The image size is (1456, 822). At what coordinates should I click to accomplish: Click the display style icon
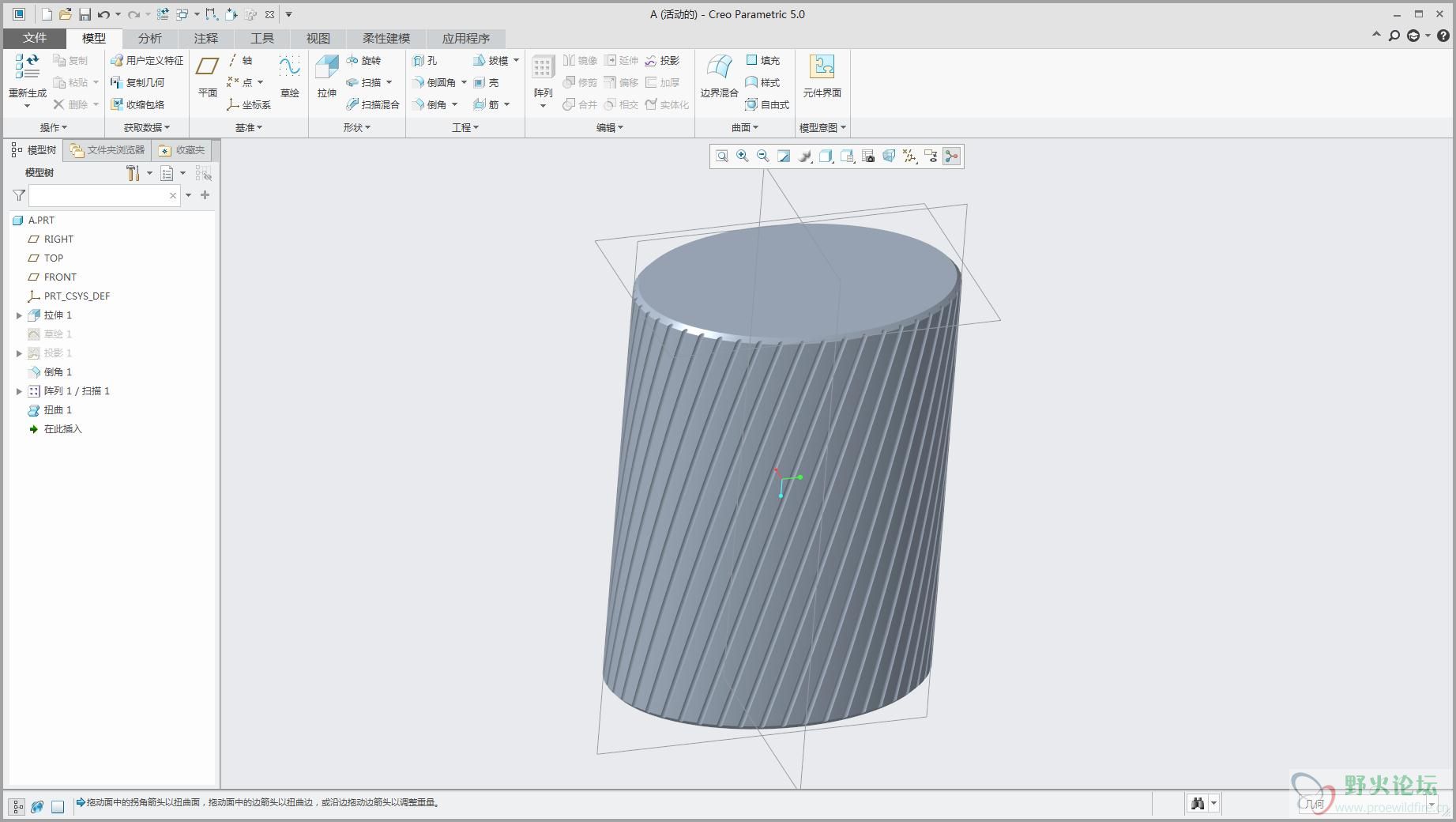[826, 156]
